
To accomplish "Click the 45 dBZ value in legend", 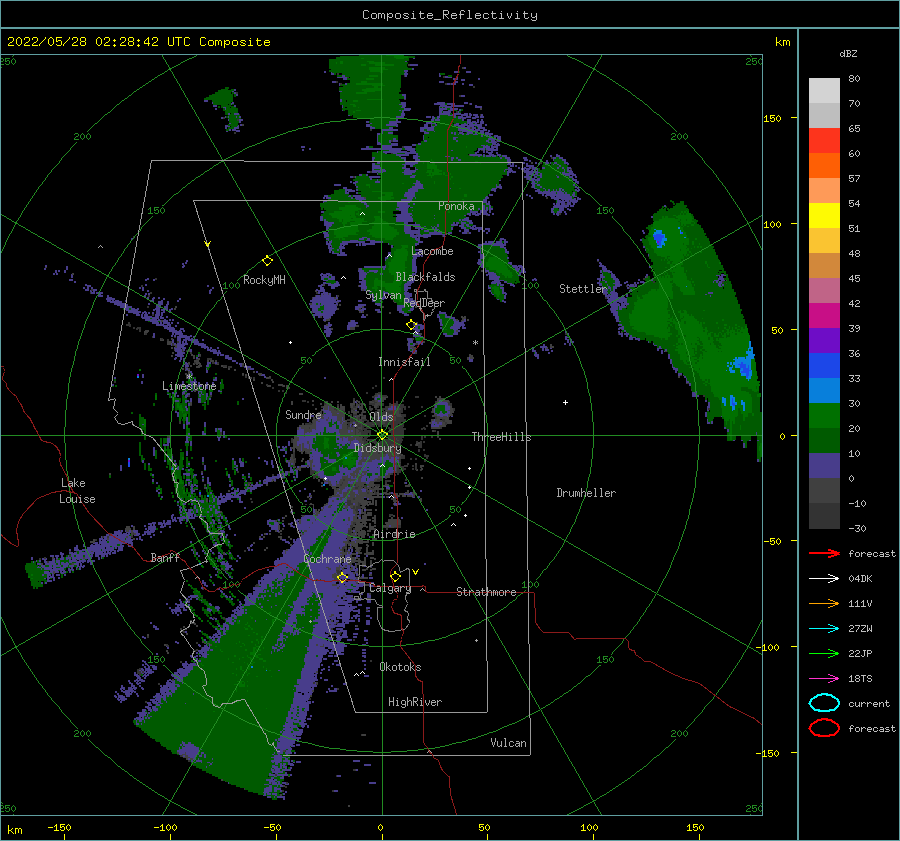I will [x=854, y=278].
